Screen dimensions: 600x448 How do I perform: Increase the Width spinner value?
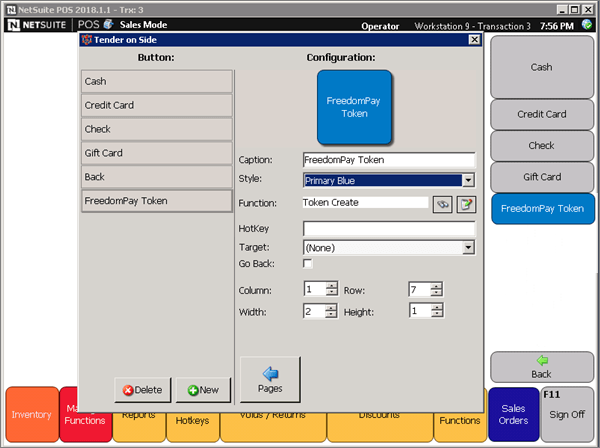coord(331,307)
